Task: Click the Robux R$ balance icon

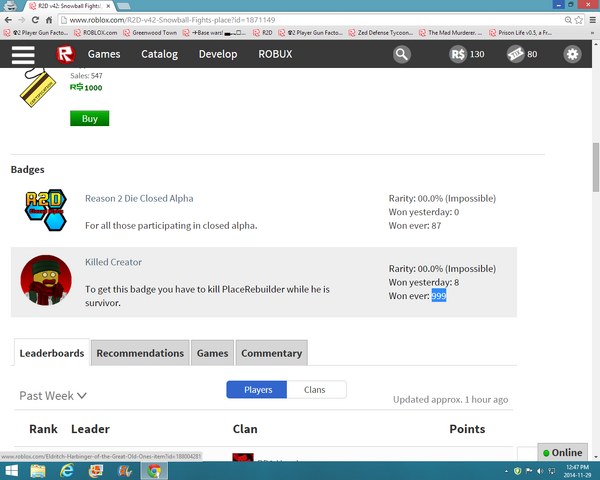Action: coord(458,54)
